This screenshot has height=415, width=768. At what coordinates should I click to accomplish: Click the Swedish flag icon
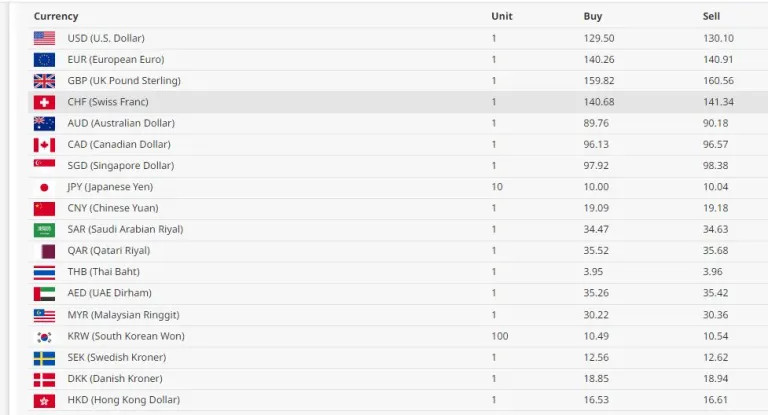click(44, 358)
